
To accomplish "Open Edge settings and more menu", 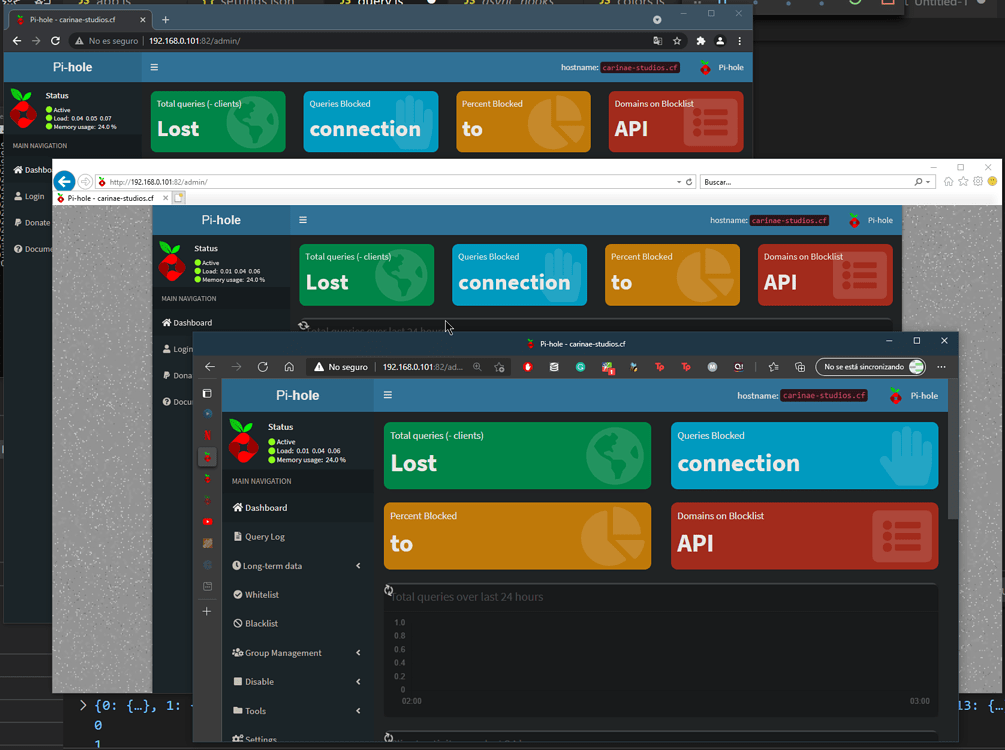I will point(941,367).
